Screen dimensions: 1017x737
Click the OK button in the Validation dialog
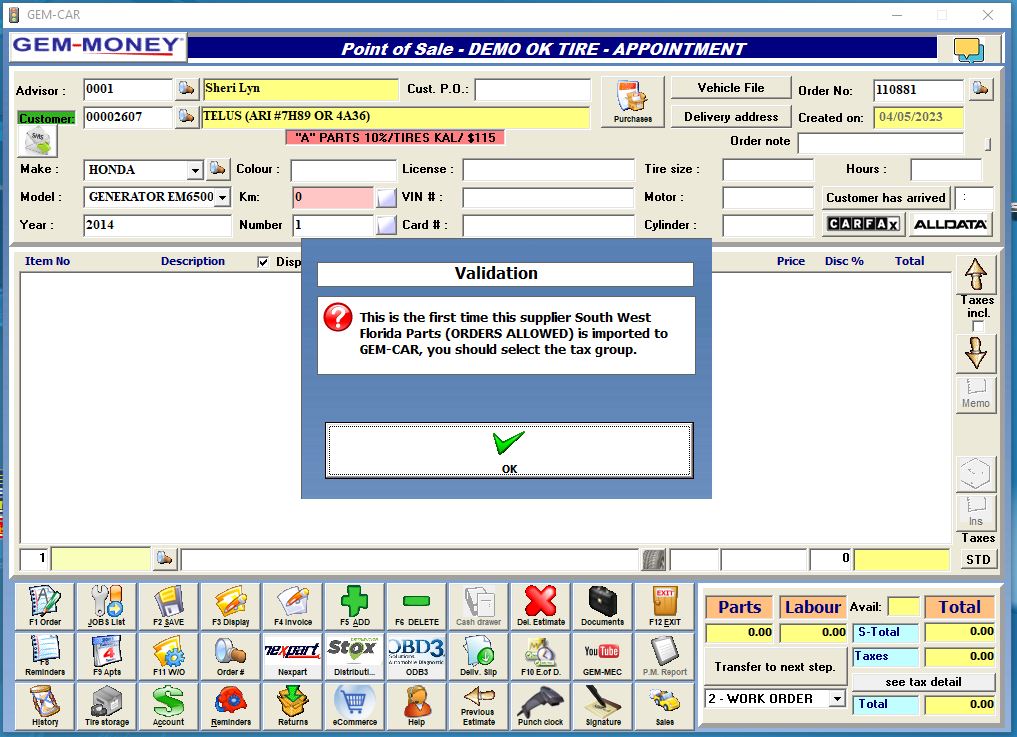[509, 451]
